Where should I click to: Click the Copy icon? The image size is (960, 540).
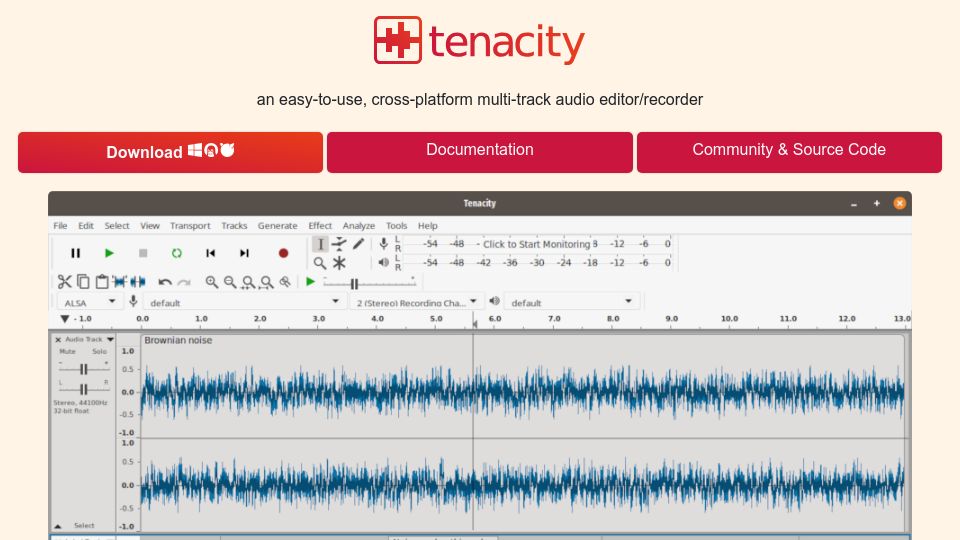coord(83,282)
